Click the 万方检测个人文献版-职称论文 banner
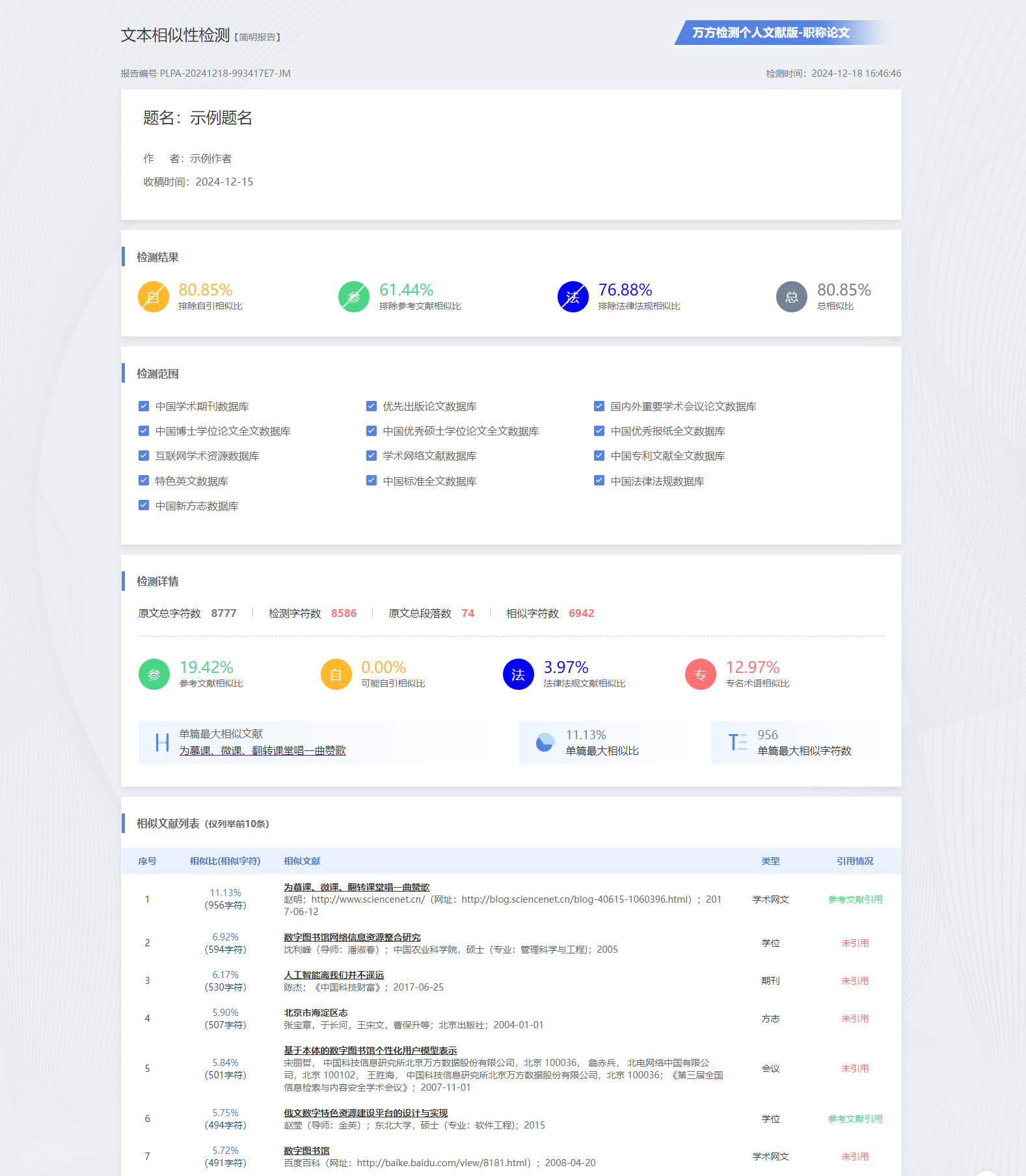Image resolution: width=1026 pixels, height=1176 pixels. 771,33
